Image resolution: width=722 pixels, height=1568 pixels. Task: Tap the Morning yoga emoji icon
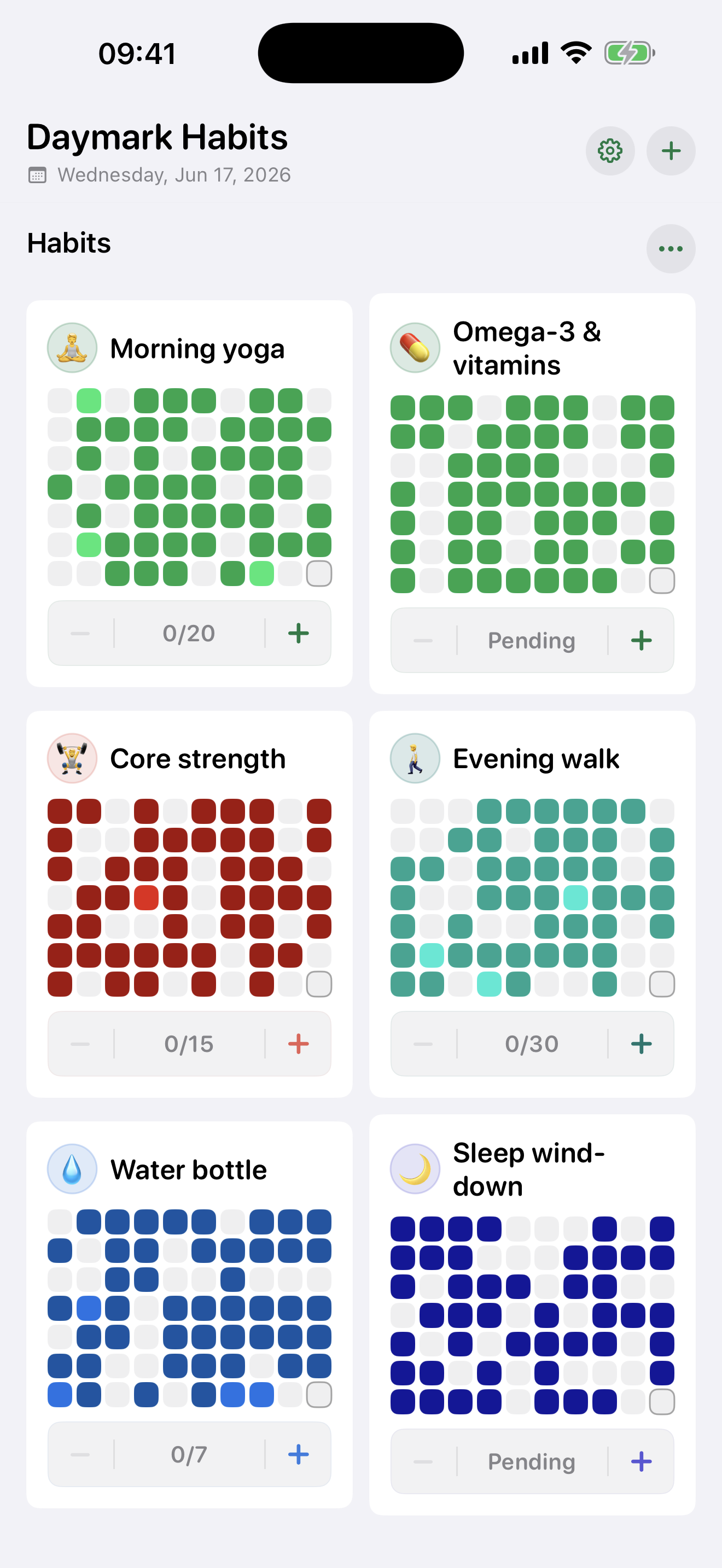72,348
